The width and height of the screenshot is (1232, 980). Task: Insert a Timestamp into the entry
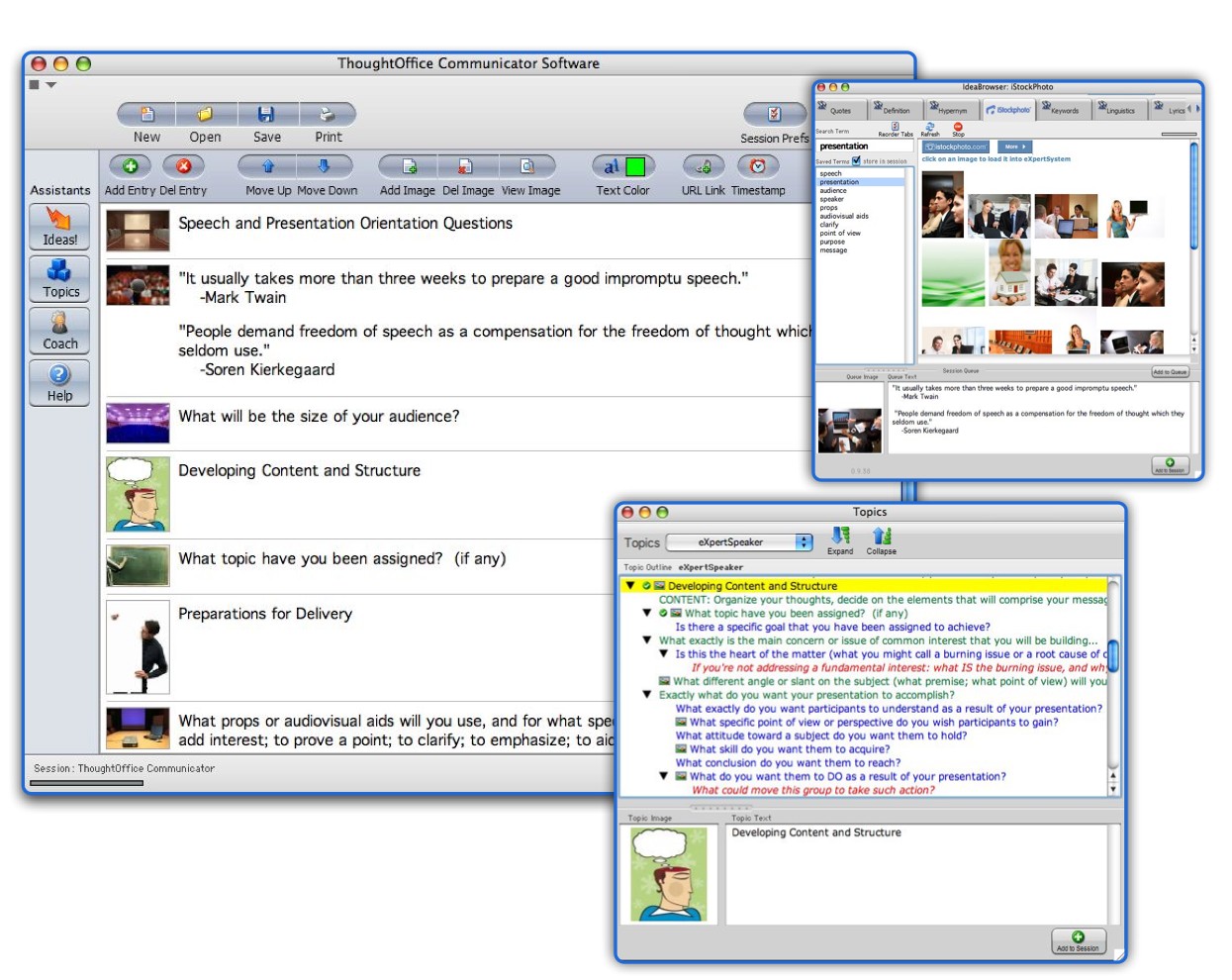[x=758, y=166]
